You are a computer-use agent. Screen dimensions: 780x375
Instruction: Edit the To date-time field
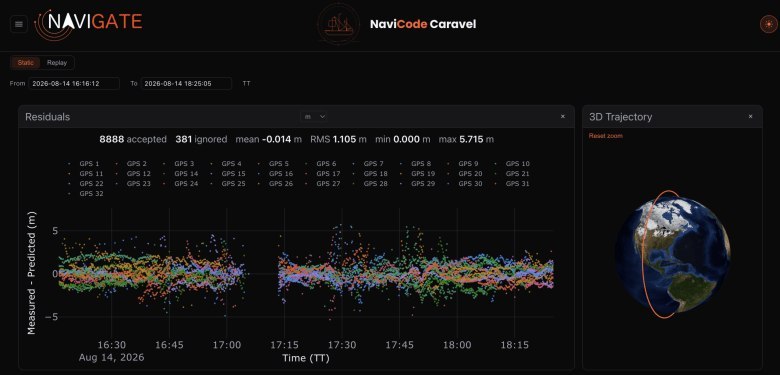(x=186, y=84)
